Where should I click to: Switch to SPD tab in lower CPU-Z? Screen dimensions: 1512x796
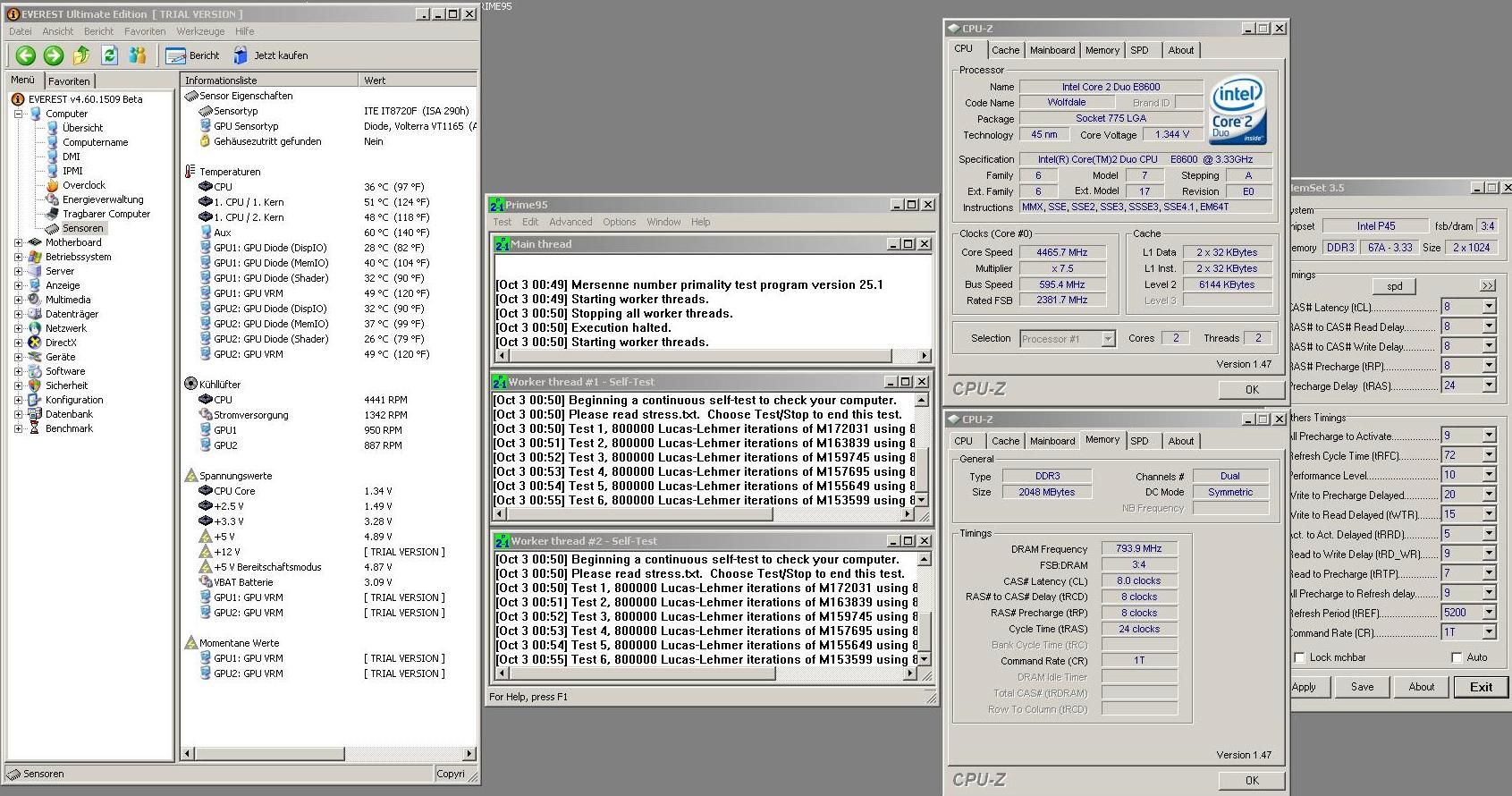(1139, 441)
